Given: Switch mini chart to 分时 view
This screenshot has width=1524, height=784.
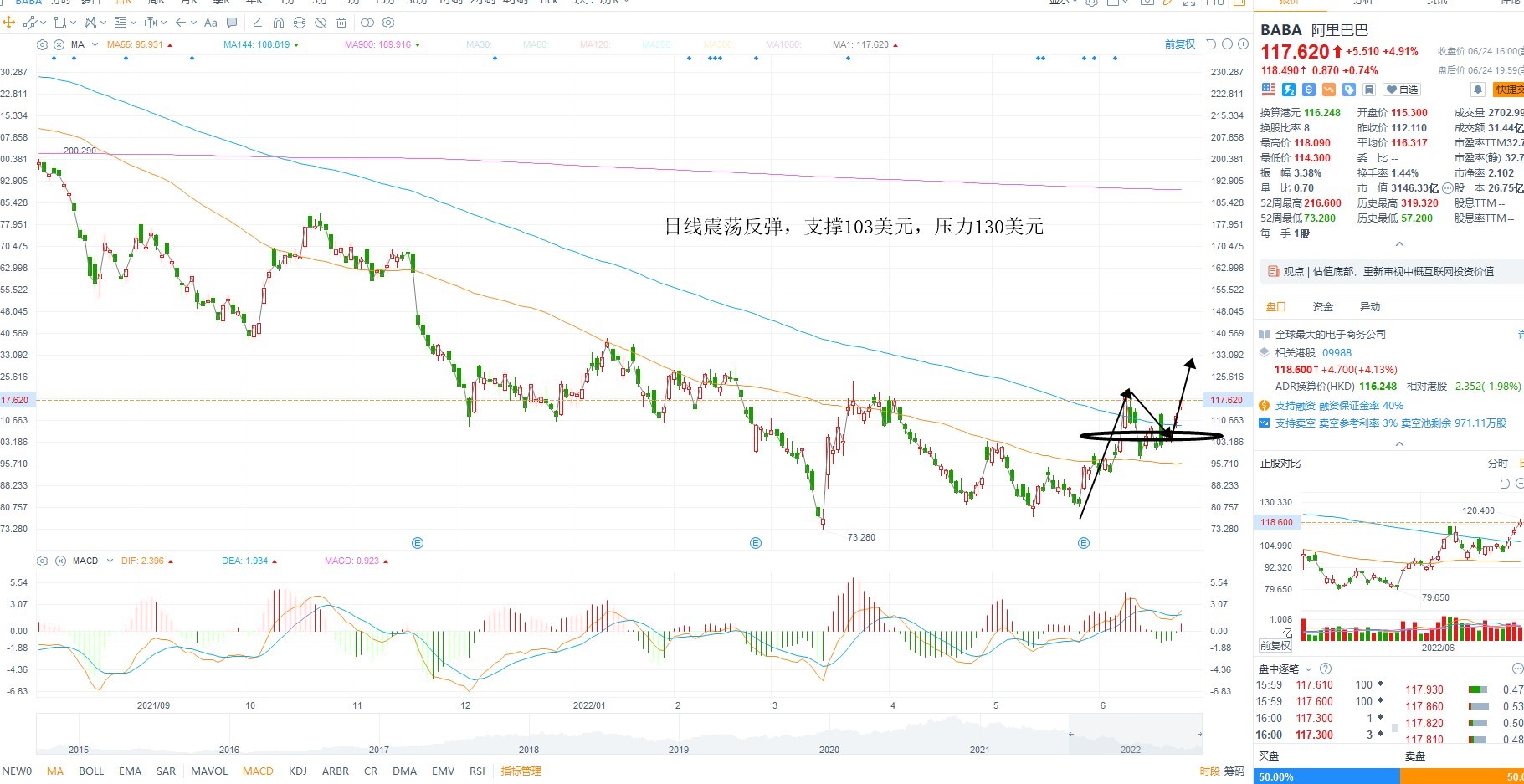Looking at the screenshot, I should pyautogui.click(x=1498, y=463).
